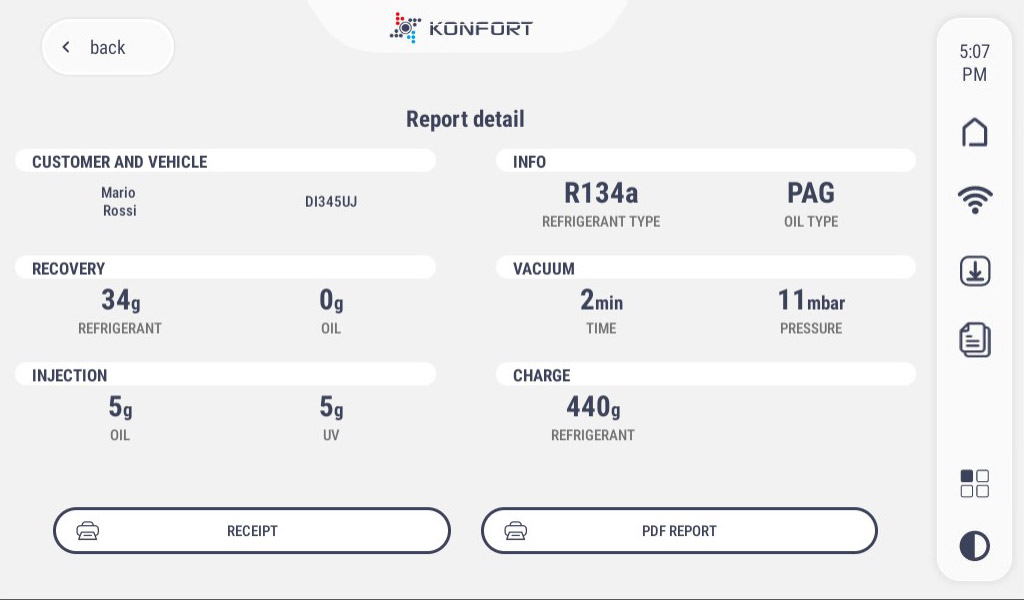Click the Konfort logo at top

(x=461, y=28)
